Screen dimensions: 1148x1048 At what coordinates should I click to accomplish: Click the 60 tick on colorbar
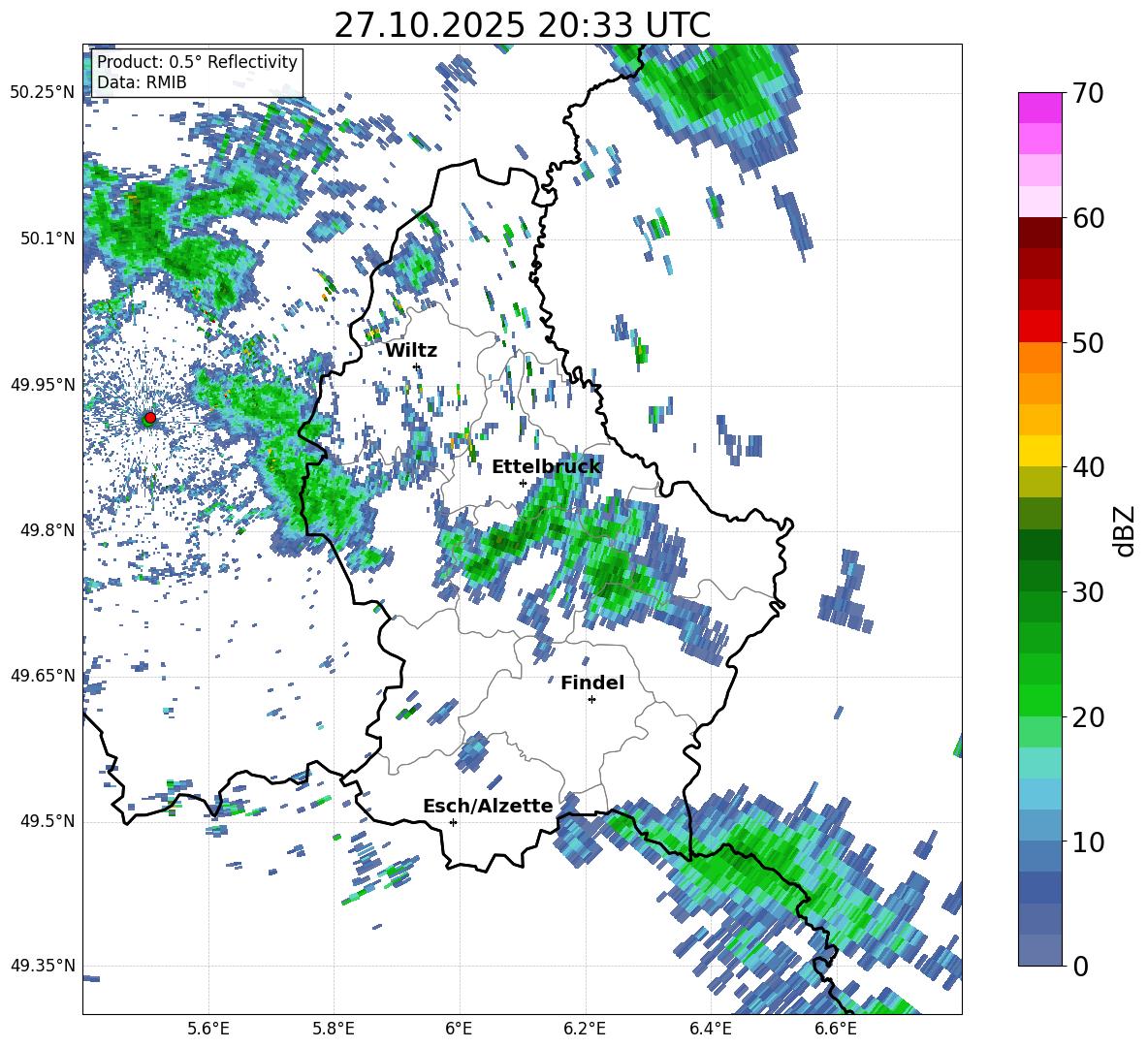coord(1088,218)
